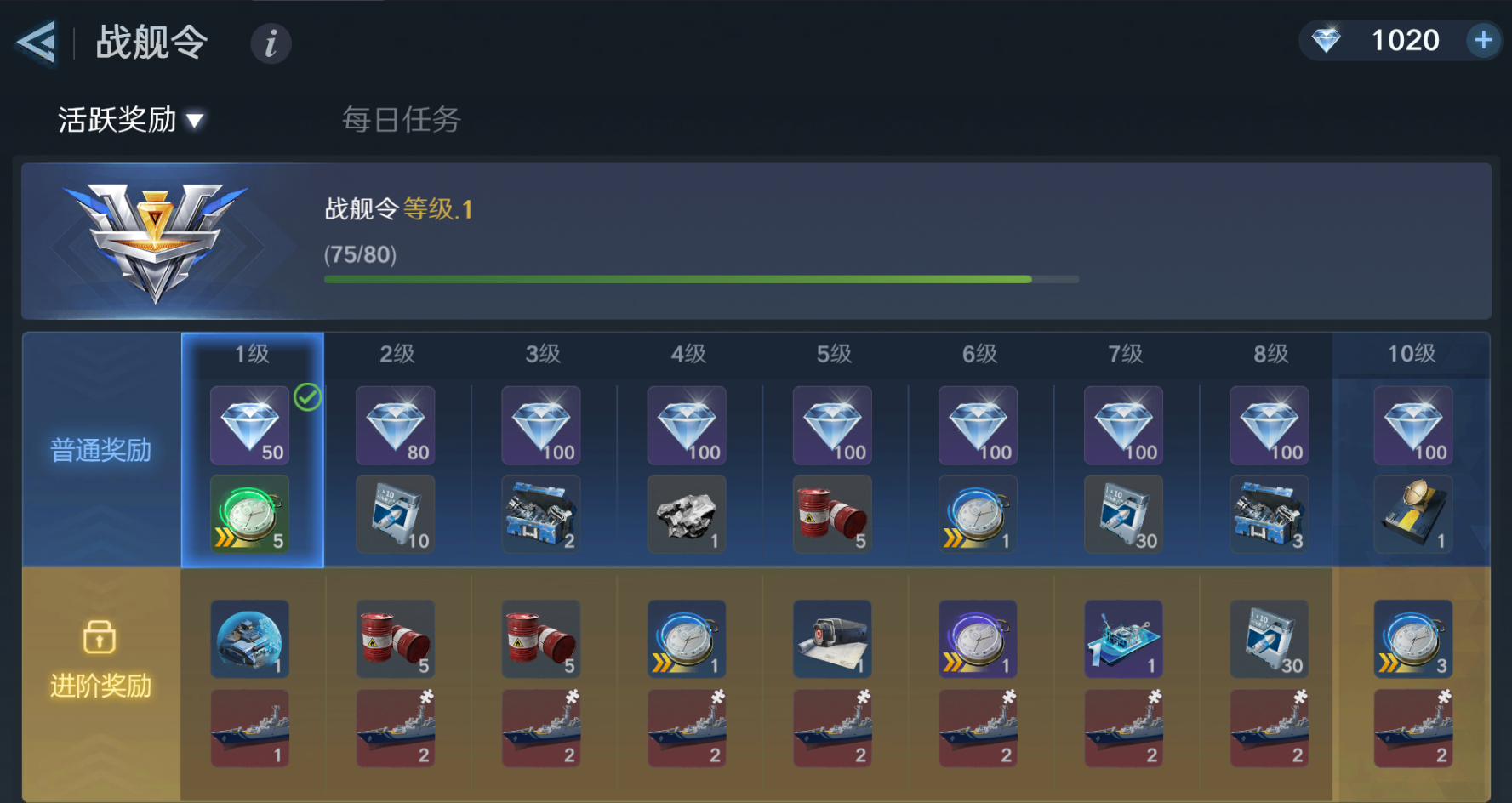Image resolution: width=1512 pixels, height=803 pixels.
Task: Click the green claimed checkmark on level 1
Action: pyautogui.click(x=307, y=396)
